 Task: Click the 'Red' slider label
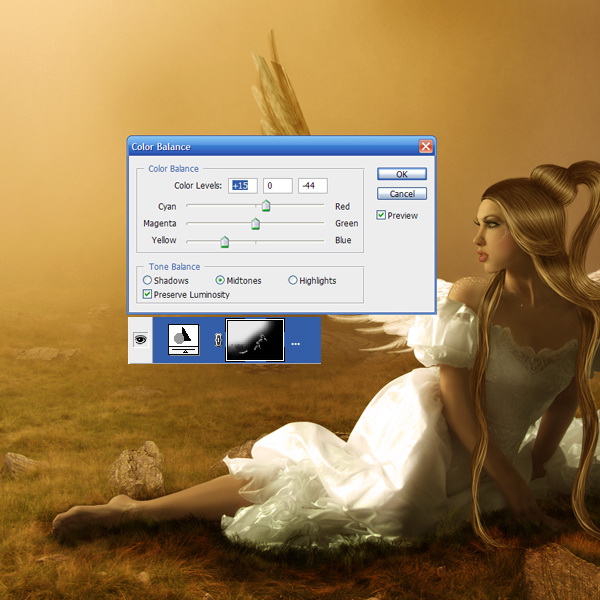click(342, 207)
